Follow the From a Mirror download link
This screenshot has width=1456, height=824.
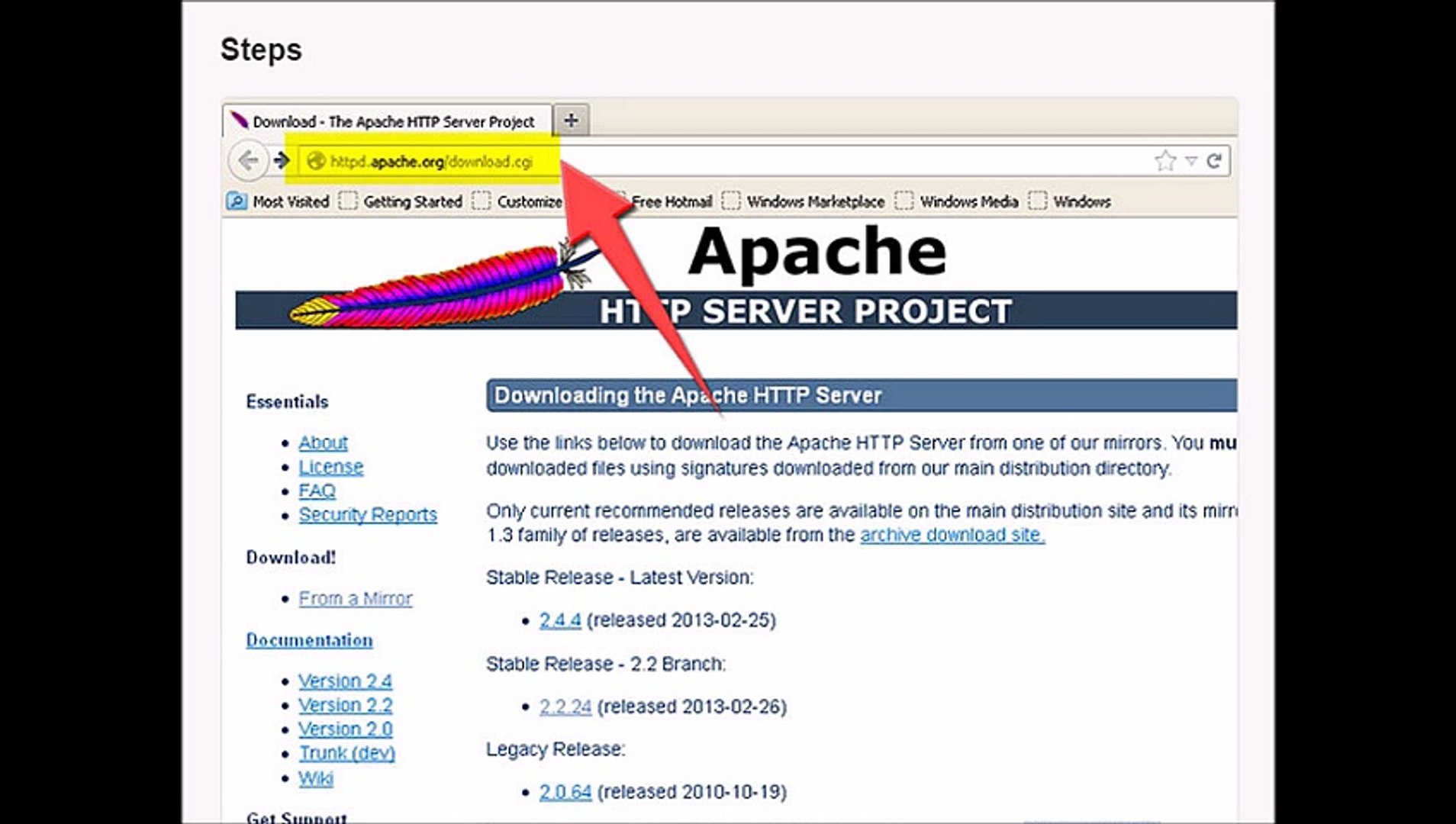(x=355, y=598)
